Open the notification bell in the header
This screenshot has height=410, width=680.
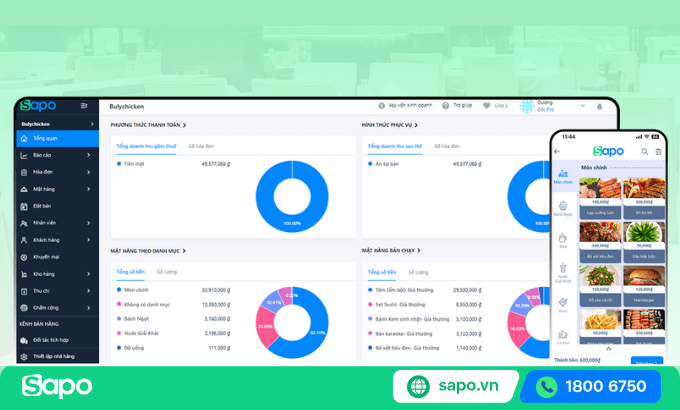(599, 106)
